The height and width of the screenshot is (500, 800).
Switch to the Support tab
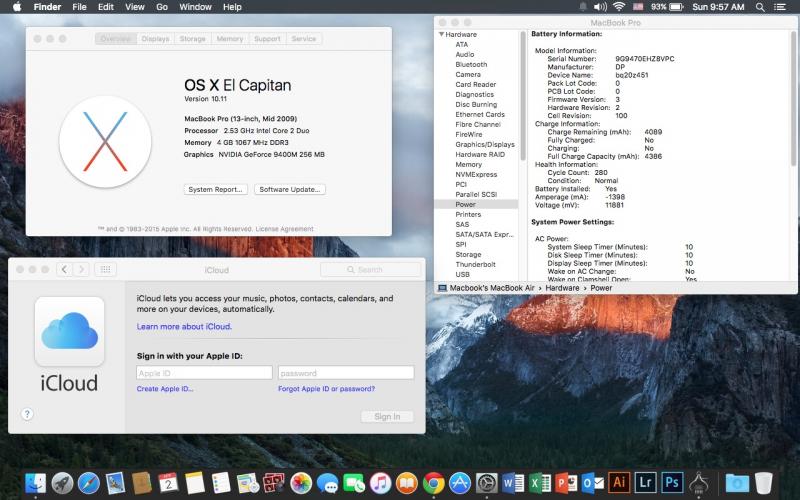pyautogui.click(x=267, y=39)
